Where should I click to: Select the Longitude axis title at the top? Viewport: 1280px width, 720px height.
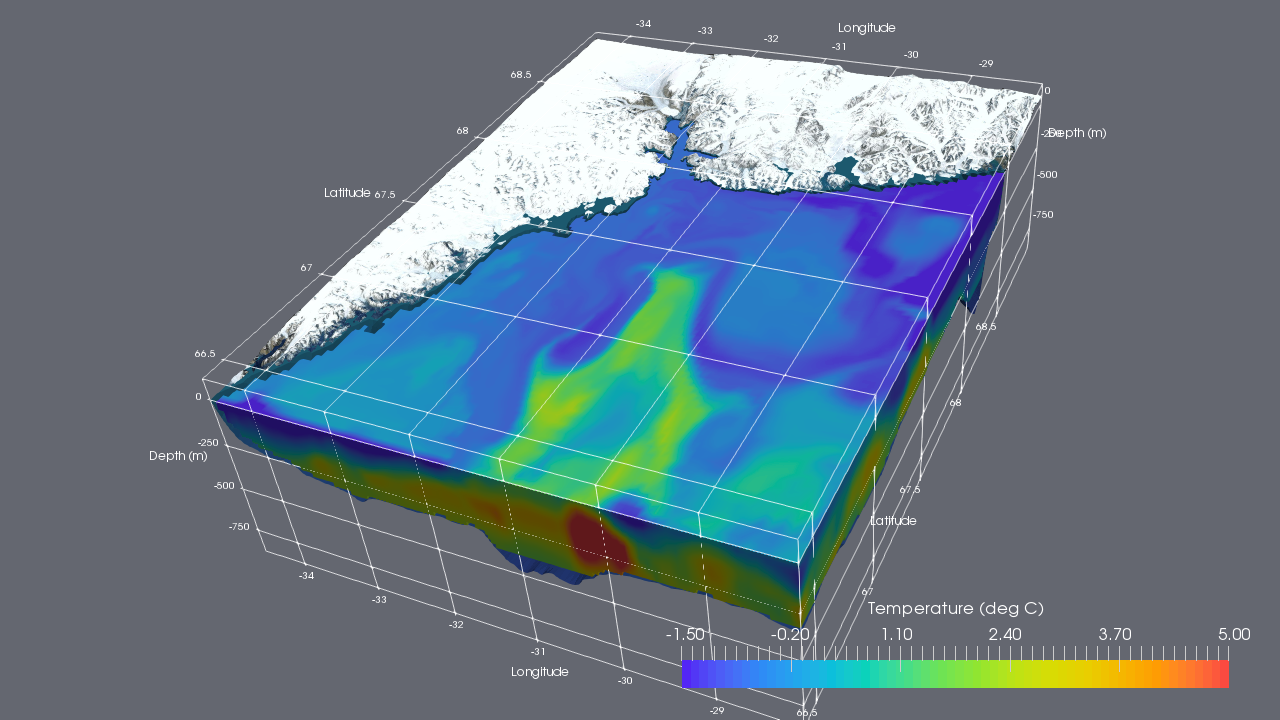[x=866, y=28]
